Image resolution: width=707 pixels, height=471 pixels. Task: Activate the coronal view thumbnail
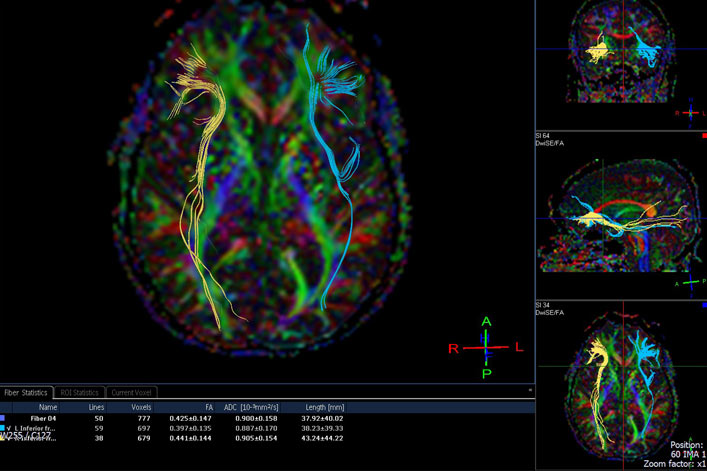pyautogui.click(x=620, y=60)
